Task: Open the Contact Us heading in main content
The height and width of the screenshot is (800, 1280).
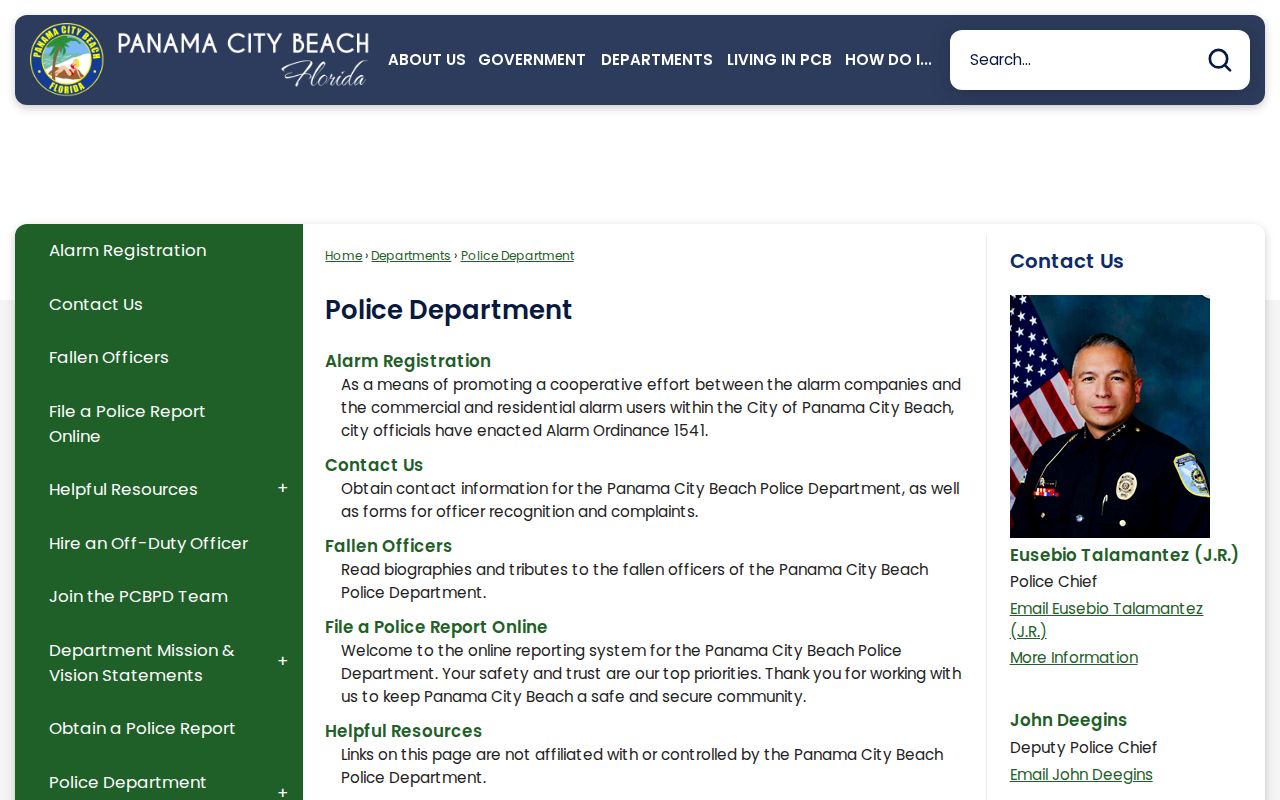Action: 374,465
